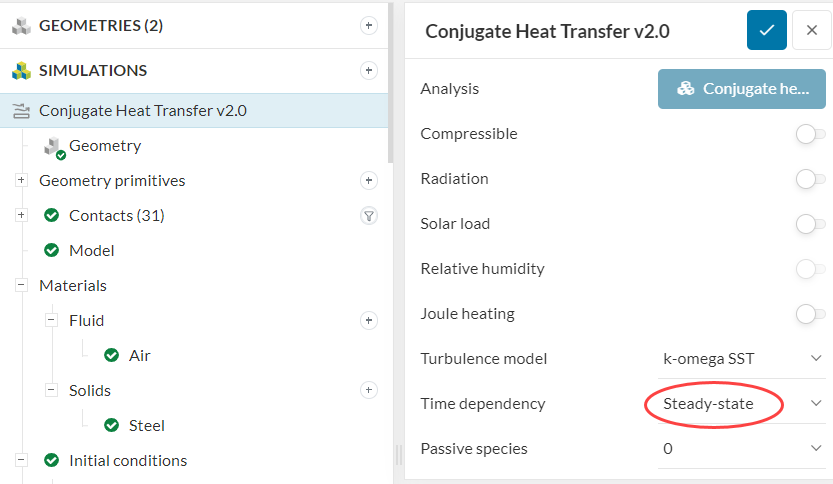Screen dimensions: 833x484
Task: Add a new simulation with plus icon
Action: (x=369, y=71)
